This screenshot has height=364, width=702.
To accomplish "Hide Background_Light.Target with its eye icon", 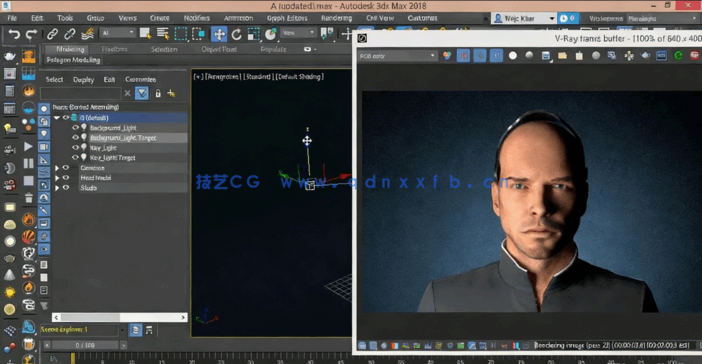I will click(75, 137).
